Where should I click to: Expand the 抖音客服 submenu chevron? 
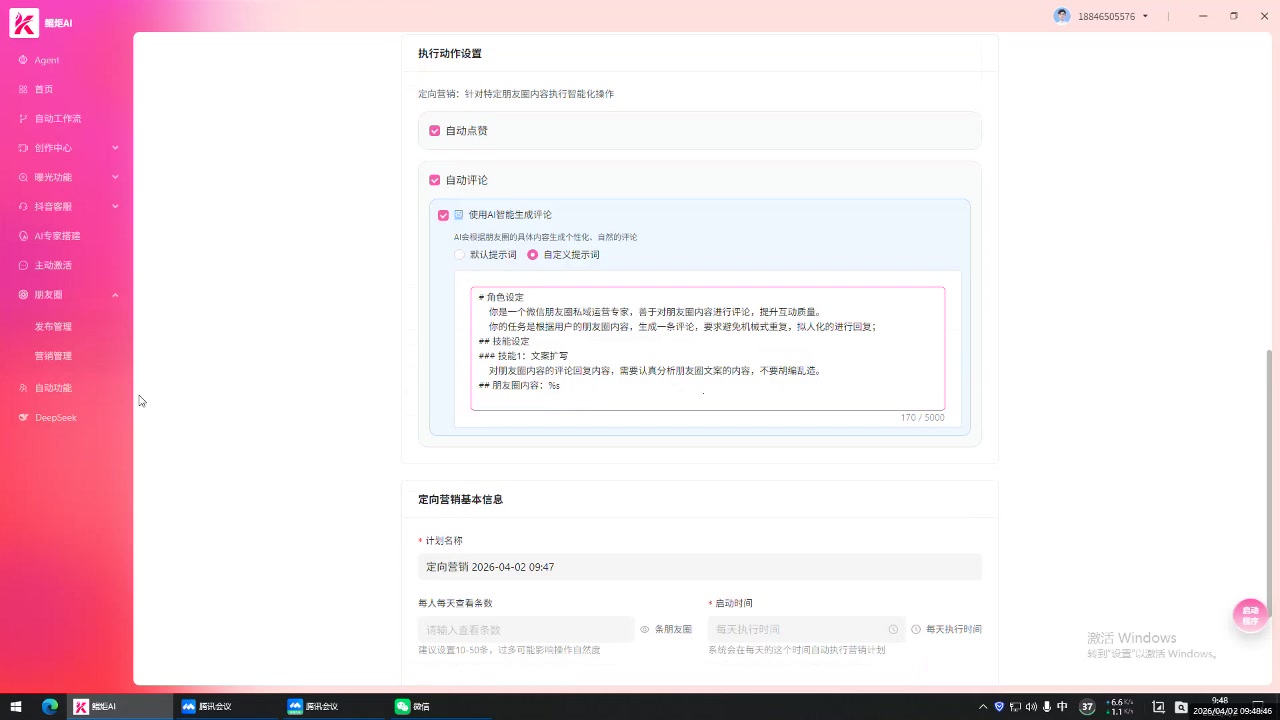pos(115,206)
